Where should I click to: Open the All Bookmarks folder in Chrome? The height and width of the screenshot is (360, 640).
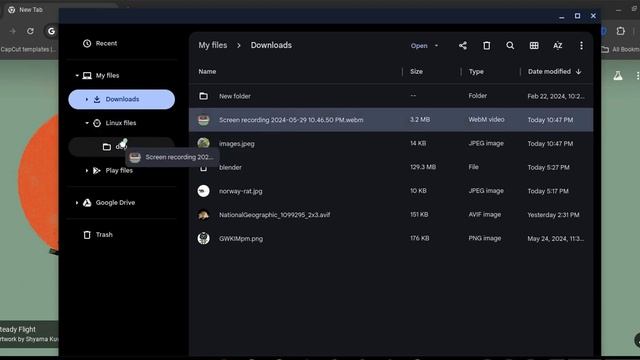(x=621, y=49)
